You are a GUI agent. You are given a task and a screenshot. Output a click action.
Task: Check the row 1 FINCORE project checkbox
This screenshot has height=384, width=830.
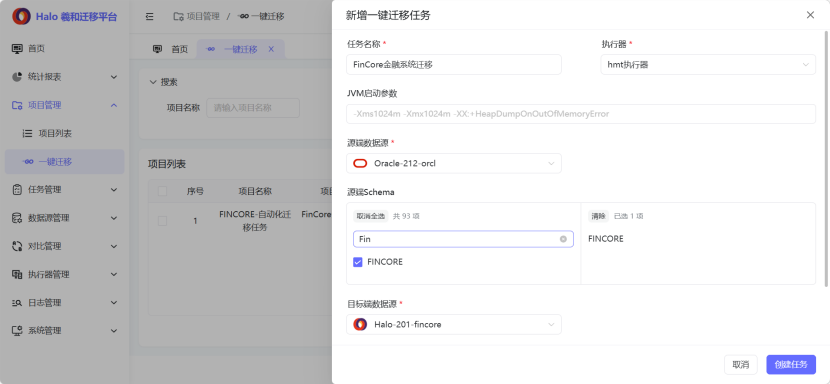click(x=163, y=221)
